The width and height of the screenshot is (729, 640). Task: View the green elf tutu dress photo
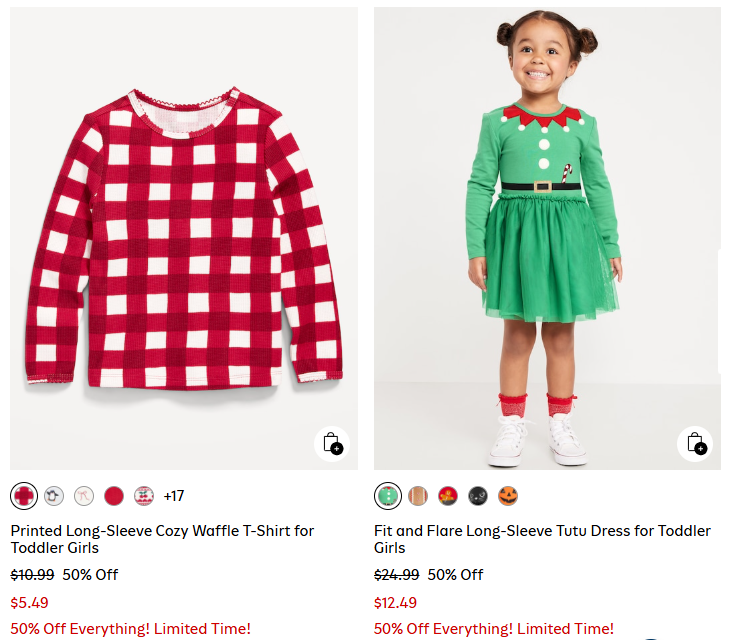click(546, 238)
